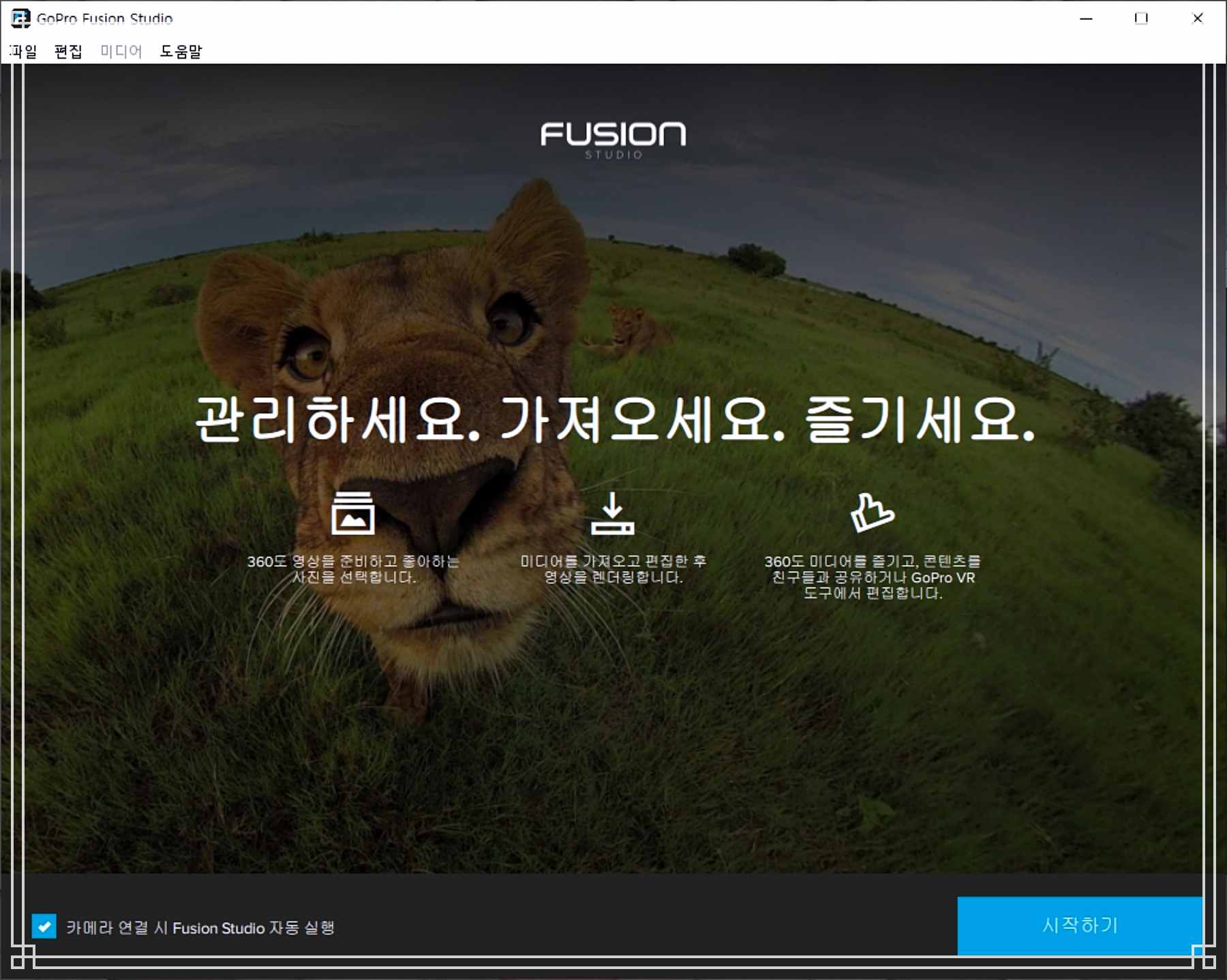Open the 미디어 (Media) menu
Image resolution: width=1227 pixels, height=980 pixels.
pyautogui.click(x=121, y=51)
